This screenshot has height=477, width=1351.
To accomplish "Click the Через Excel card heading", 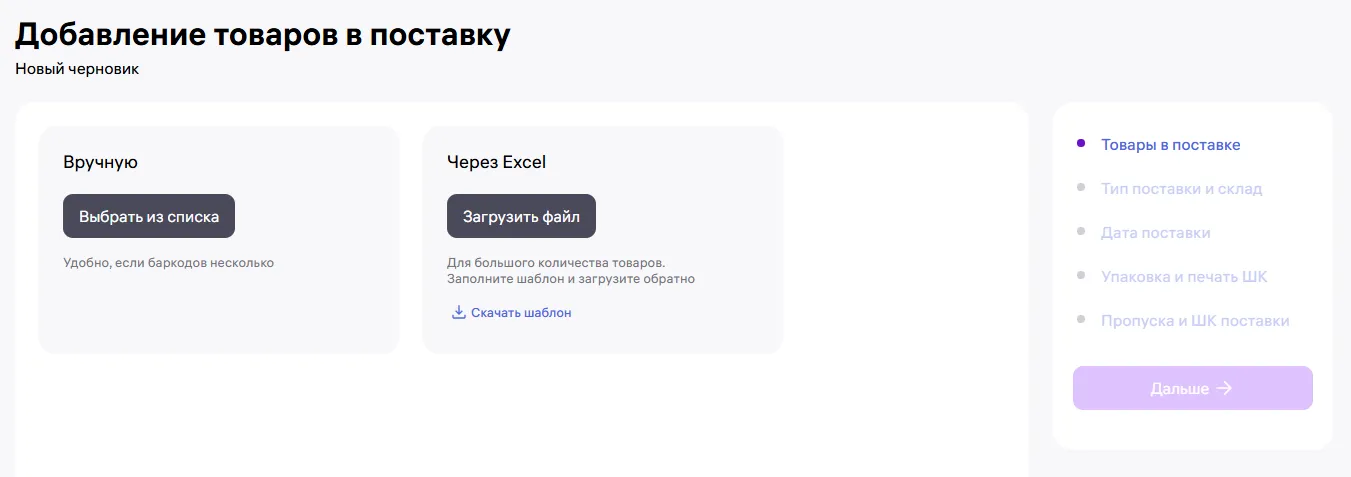I will coord(496,162).
